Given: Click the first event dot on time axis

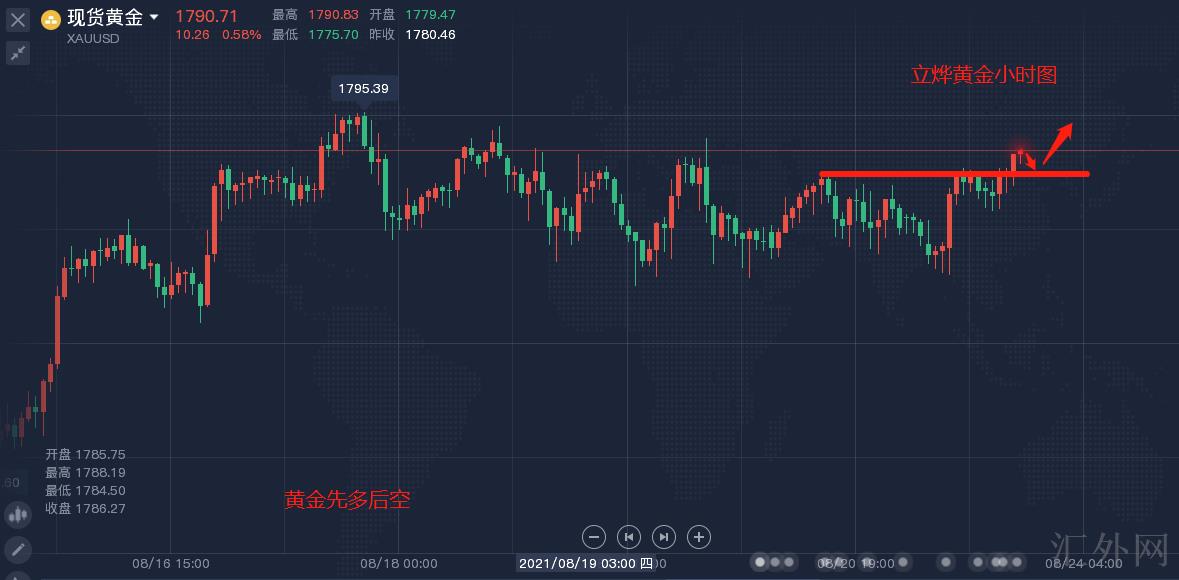Looking at the screenshot, I should [x=761, y=562].
